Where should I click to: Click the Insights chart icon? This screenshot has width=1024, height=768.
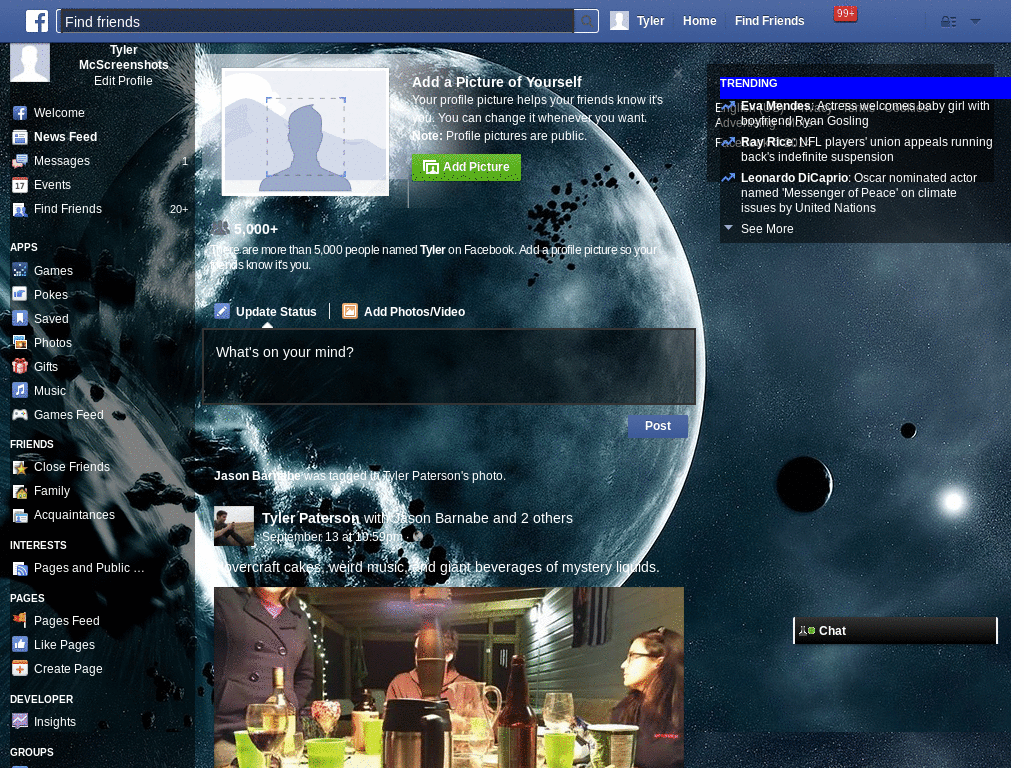coord(20,722)
